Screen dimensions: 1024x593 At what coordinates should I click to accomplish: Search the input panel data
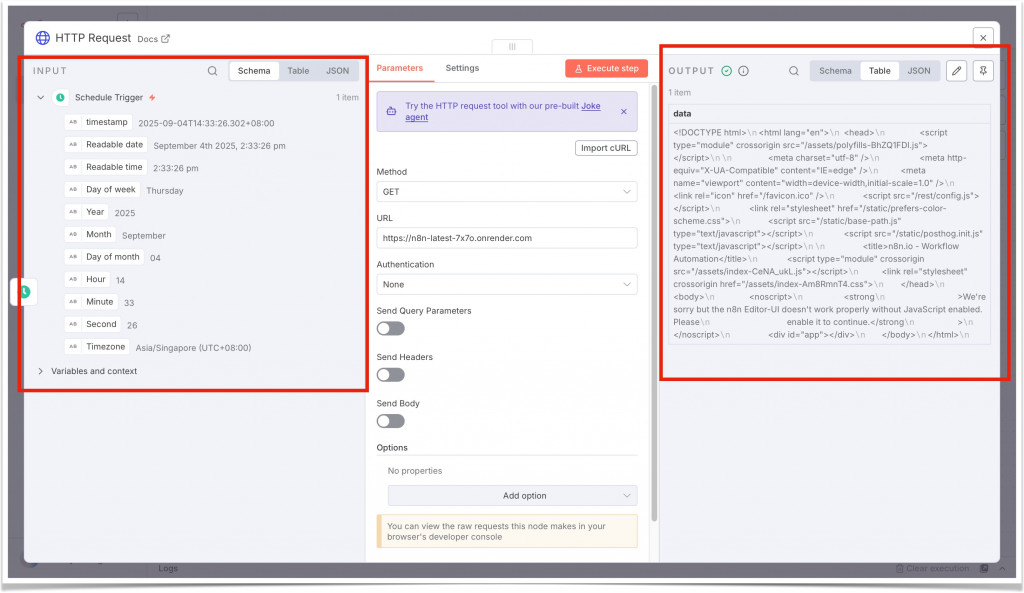[x=212, y=71]
